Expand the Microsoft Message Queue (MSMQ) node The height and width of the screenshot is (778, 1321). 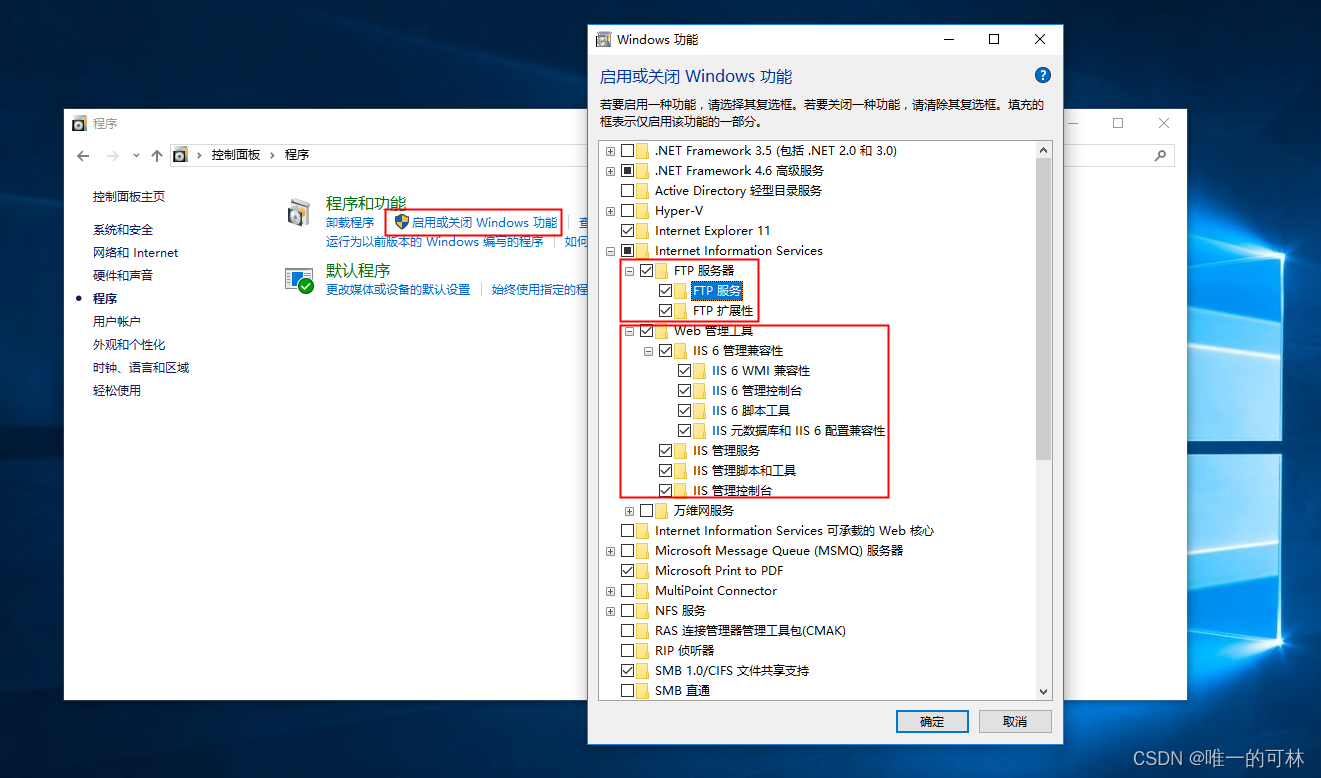[x=611, y=551]
